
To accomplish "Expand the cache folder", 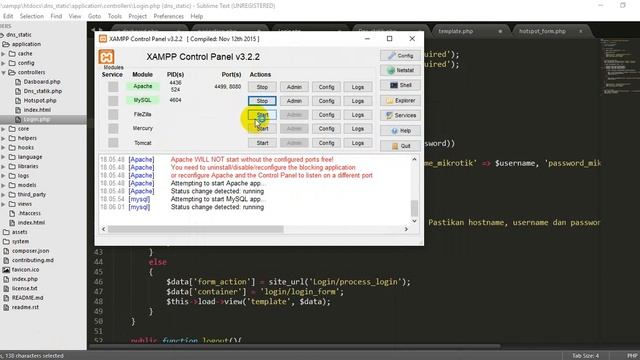I will 3,53.
